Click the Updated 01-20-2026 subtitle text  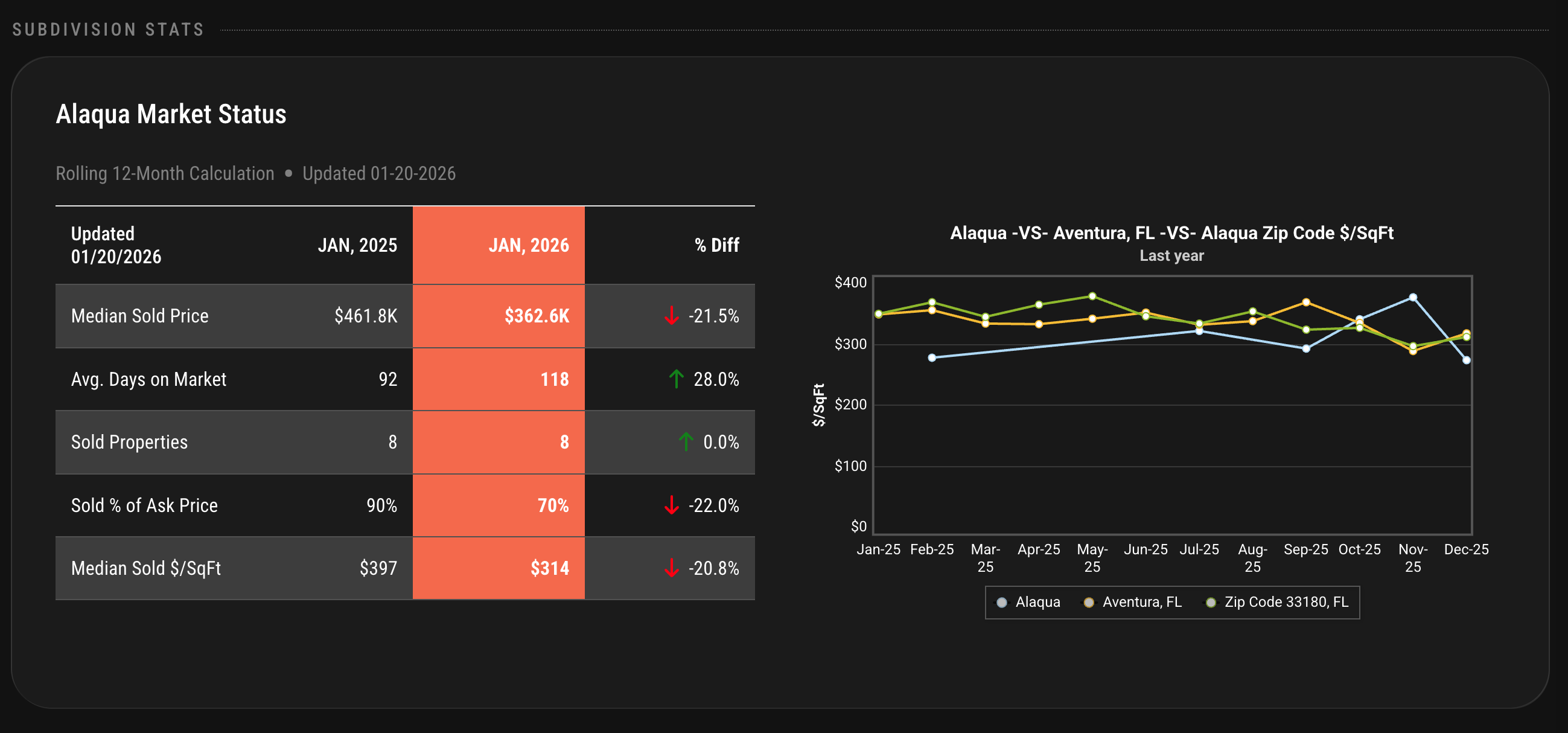pyautogui.click(x=378, y=173)
